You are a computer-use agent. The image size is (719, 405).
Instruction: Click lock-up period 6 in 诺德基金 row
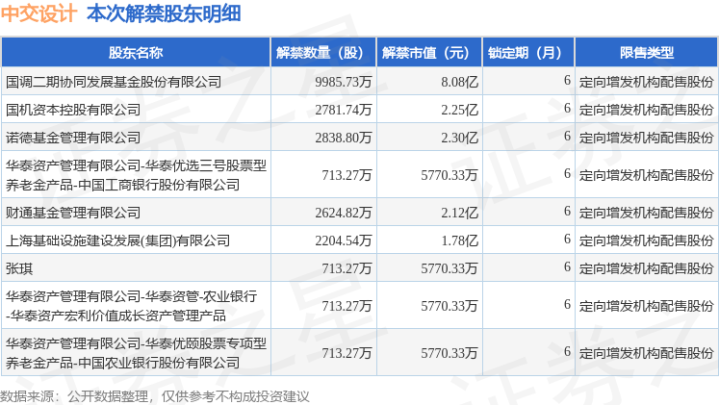(x=567, y=137)
